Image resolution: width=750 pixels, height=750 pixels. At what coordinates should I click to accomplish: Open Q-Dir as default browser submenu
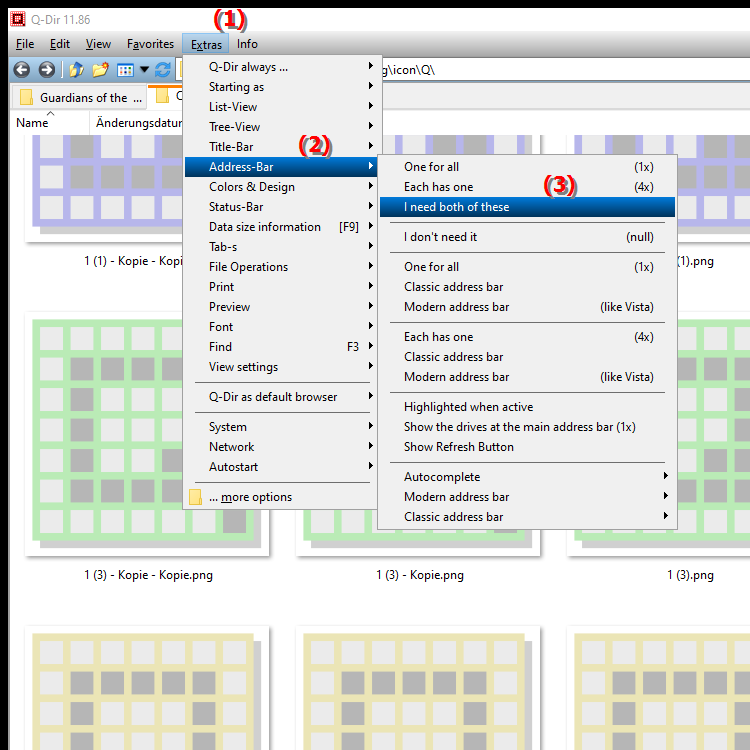(281, 397)
